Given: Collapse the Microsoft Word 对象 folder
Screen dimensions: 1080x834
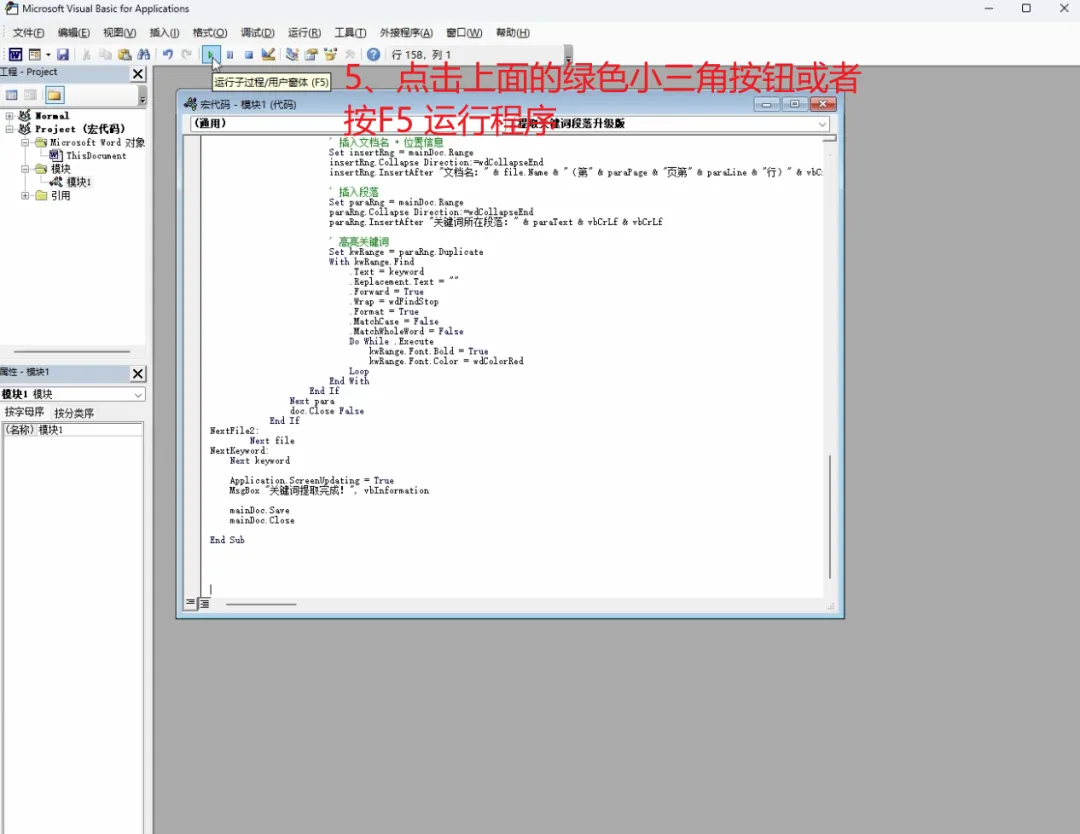Looking at the screenshot, I should (25, 143).
